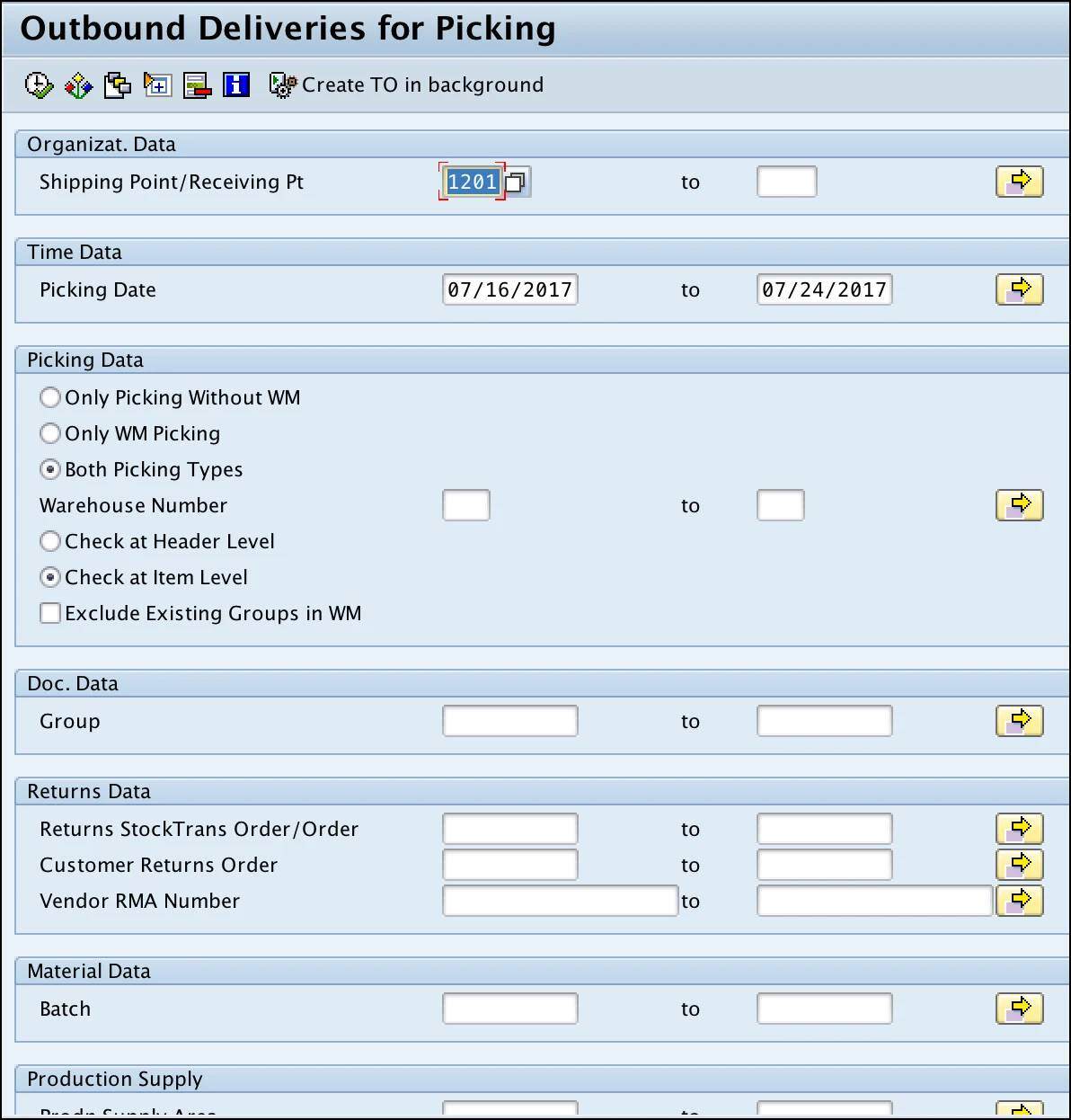Click Returns StockTrans Order from field
This screenshot has width=1071, height=1120.
[x=510, y=829]
